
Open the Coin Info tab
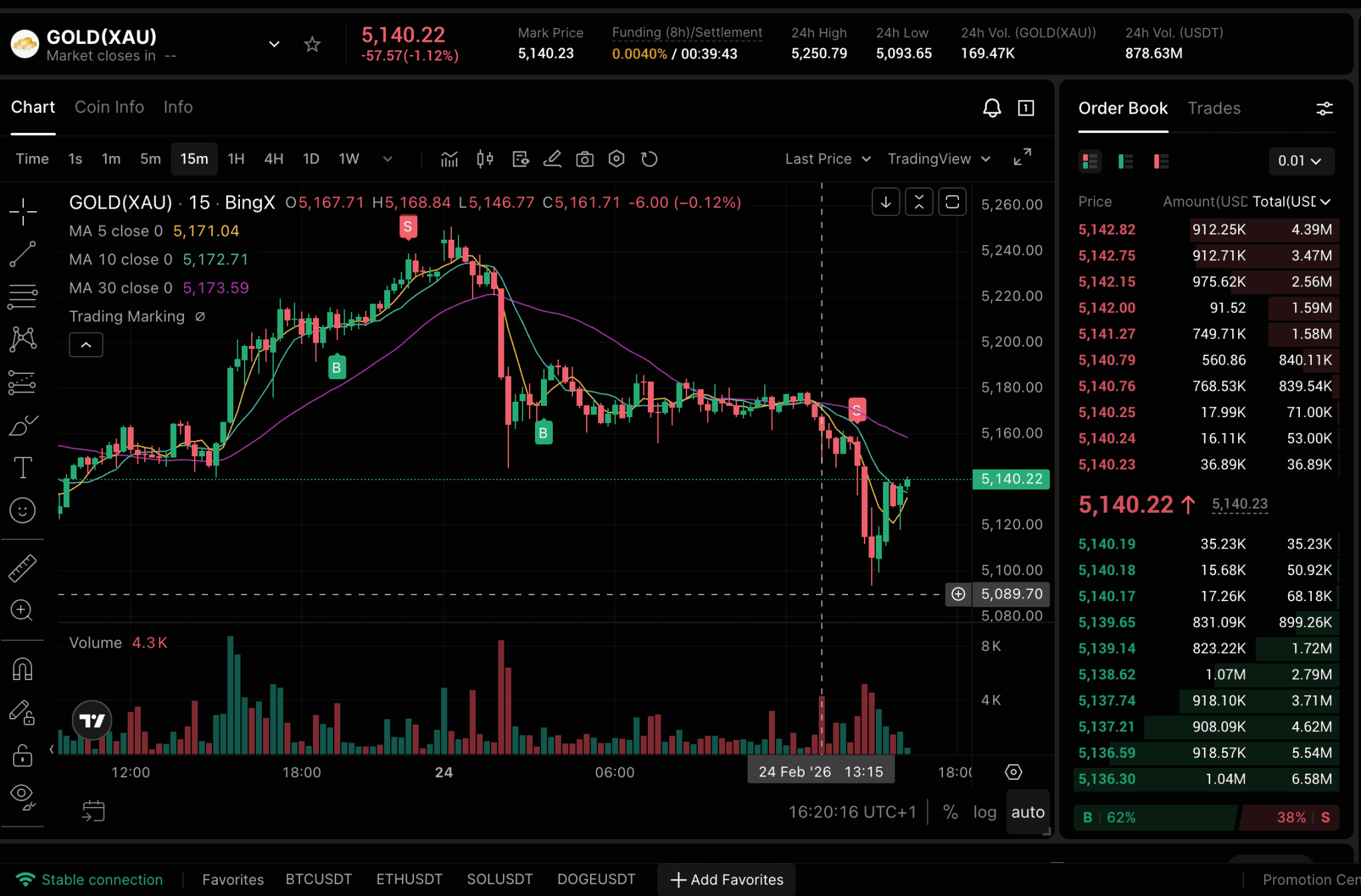[x=109, y=107]
